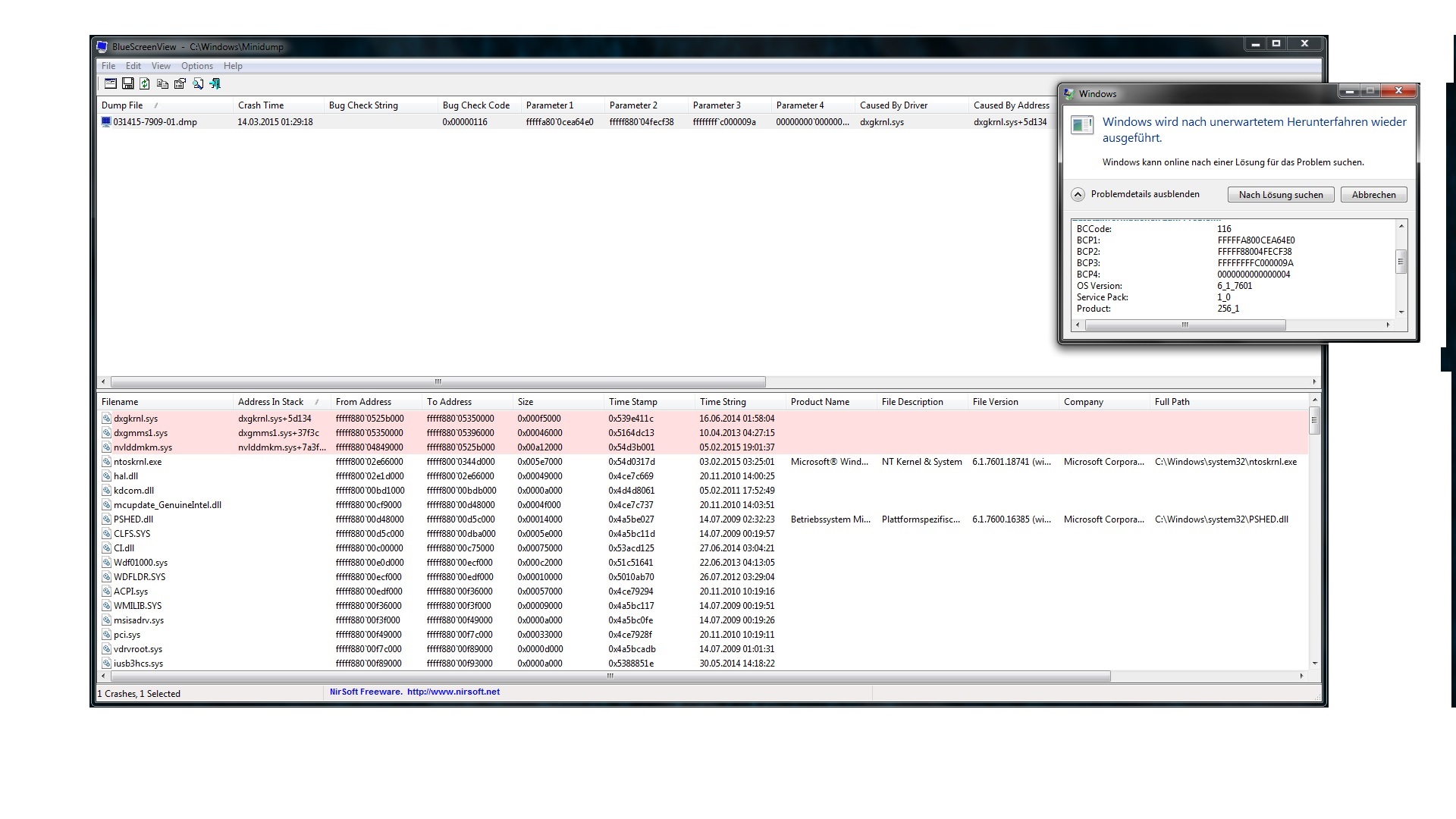Open the View menu
This screenshot has width=1456, height=819.
click(x=161, y=66)
